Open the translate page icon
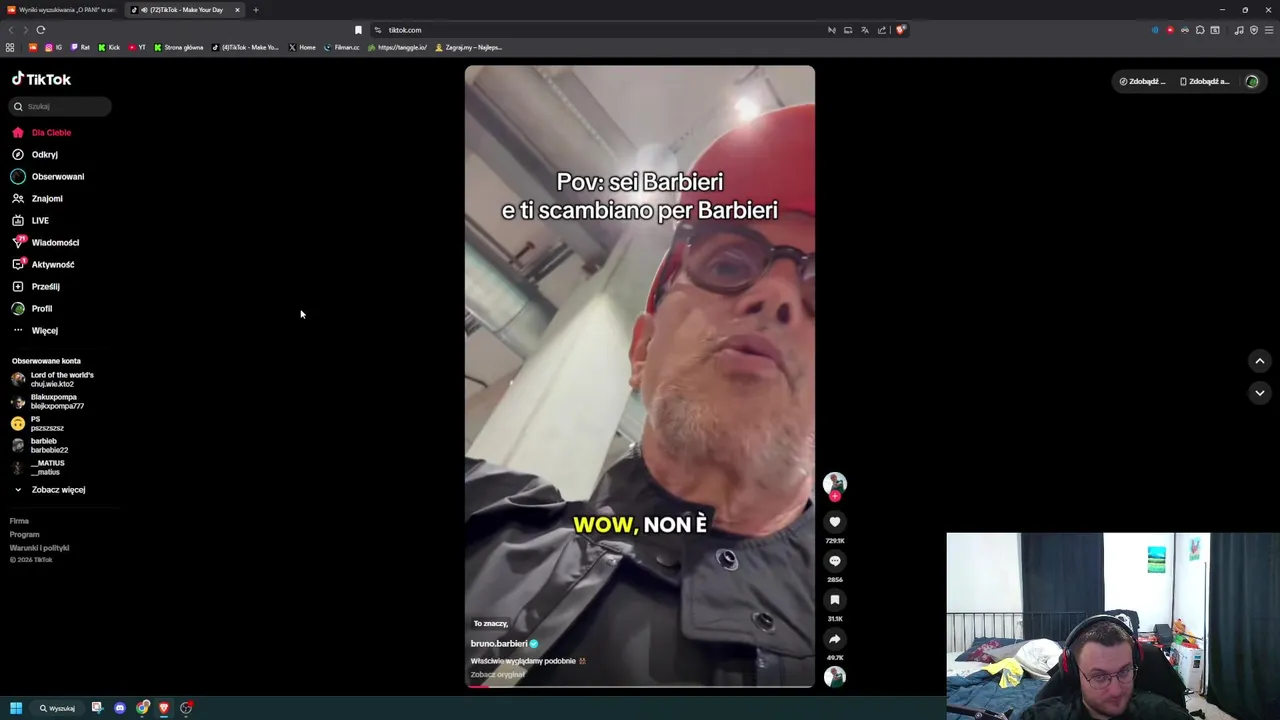 (x=865, y=30)
